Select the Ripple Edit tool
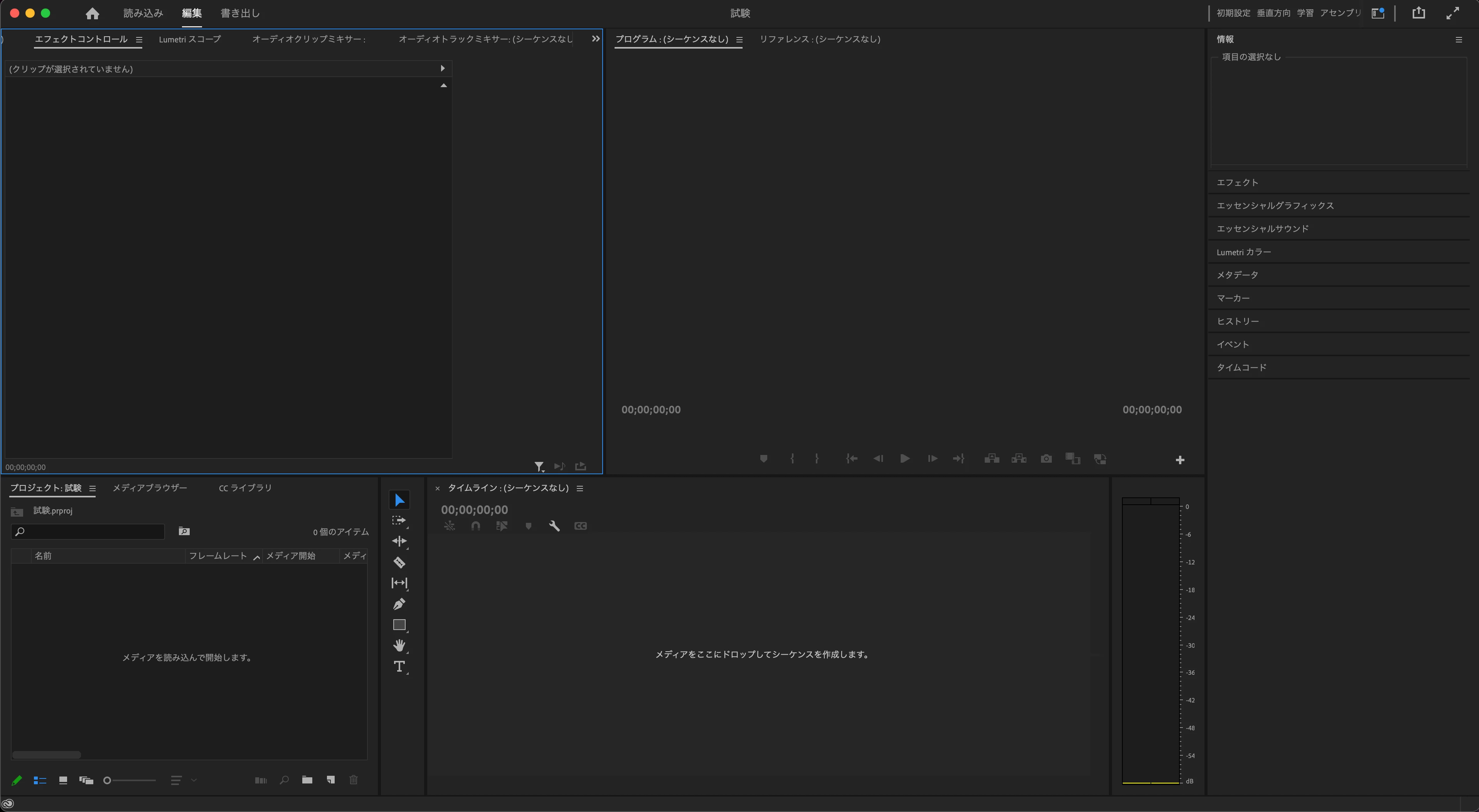Image resolution: width=1479 pixels, height=812 pixels. point(399,541)
